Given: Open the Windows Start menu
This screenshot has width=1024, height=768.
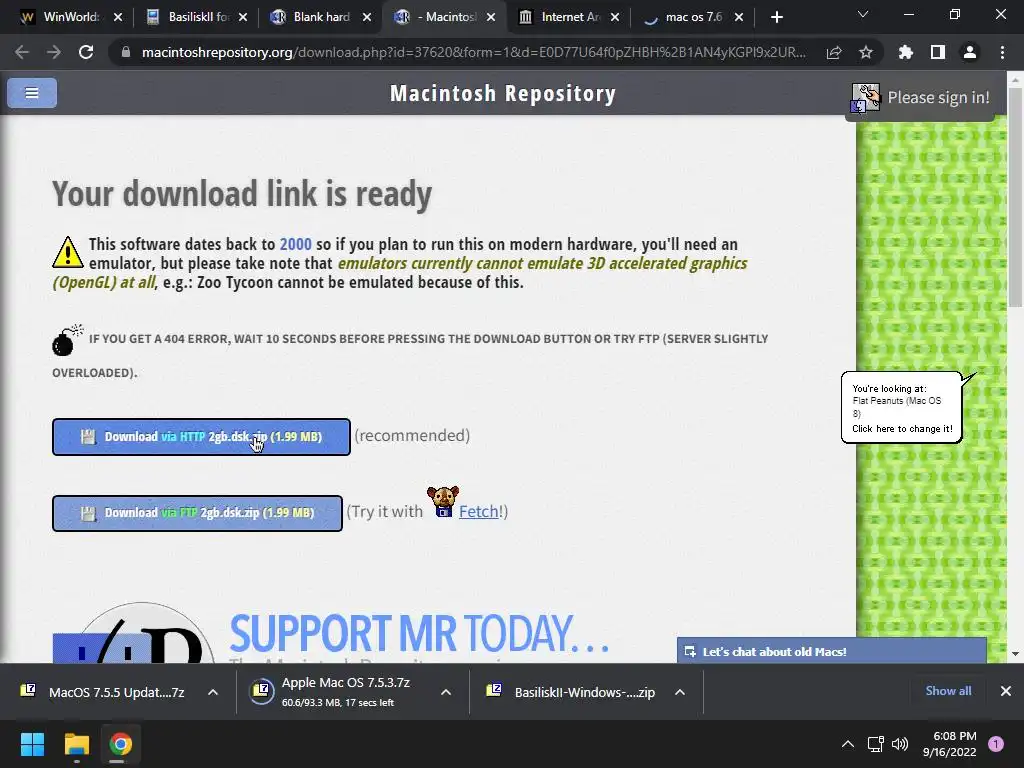Looking at the screenshot, I should click(32, 744).
